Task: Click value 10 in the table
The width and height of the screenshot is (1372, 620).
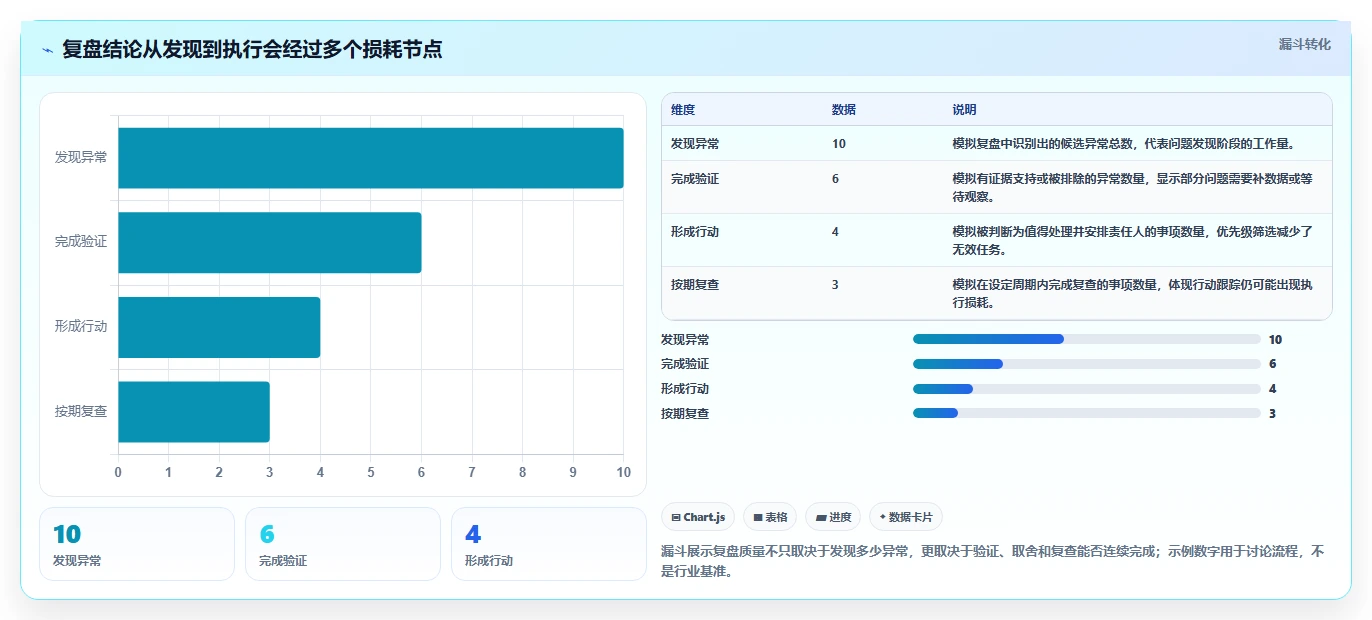Action: 839,143
